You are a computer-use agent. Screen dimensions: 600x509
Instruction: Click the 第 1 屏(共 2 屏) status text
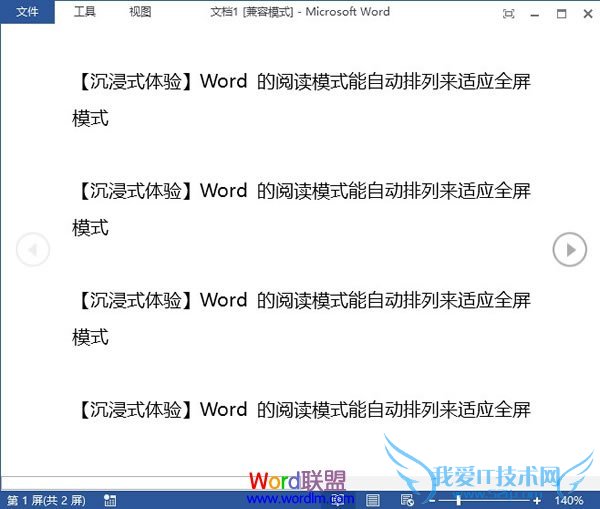click(x=46, y=500)
